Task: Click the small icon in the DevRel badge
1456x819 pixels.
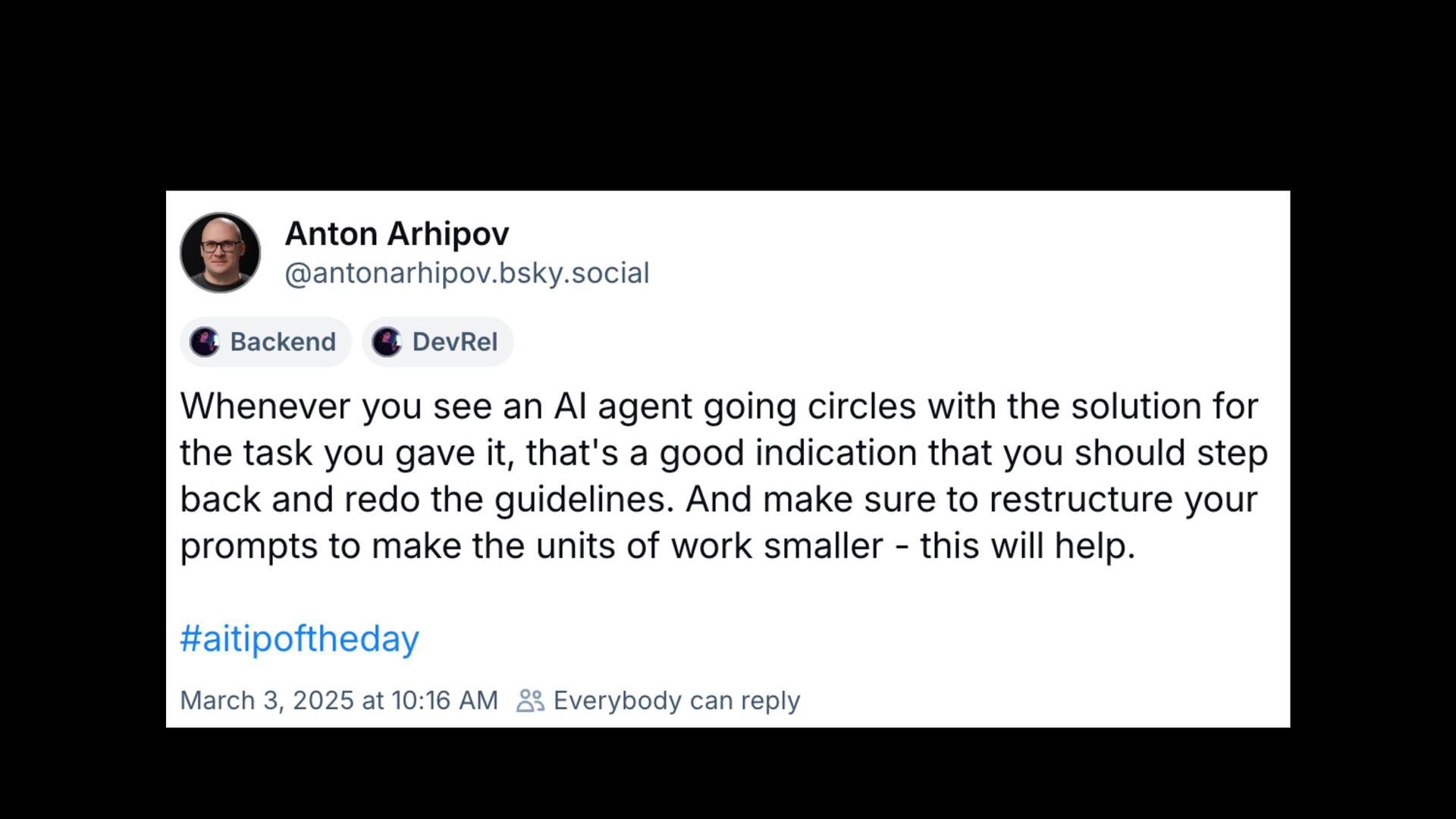Action: 387,342
